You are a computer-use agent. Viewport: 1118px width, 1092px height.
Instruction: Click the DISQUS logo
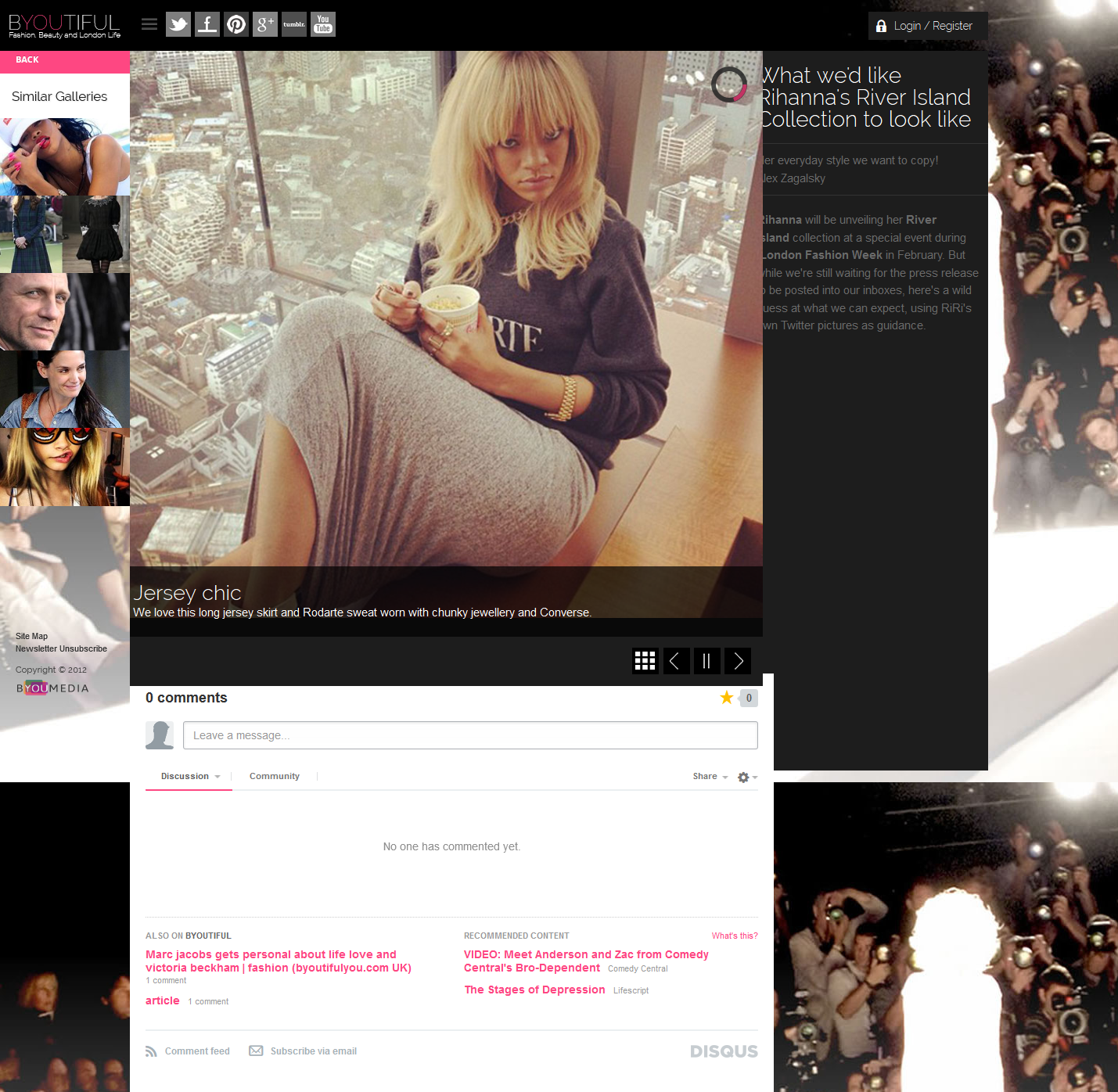click(x=724, y=1051)
